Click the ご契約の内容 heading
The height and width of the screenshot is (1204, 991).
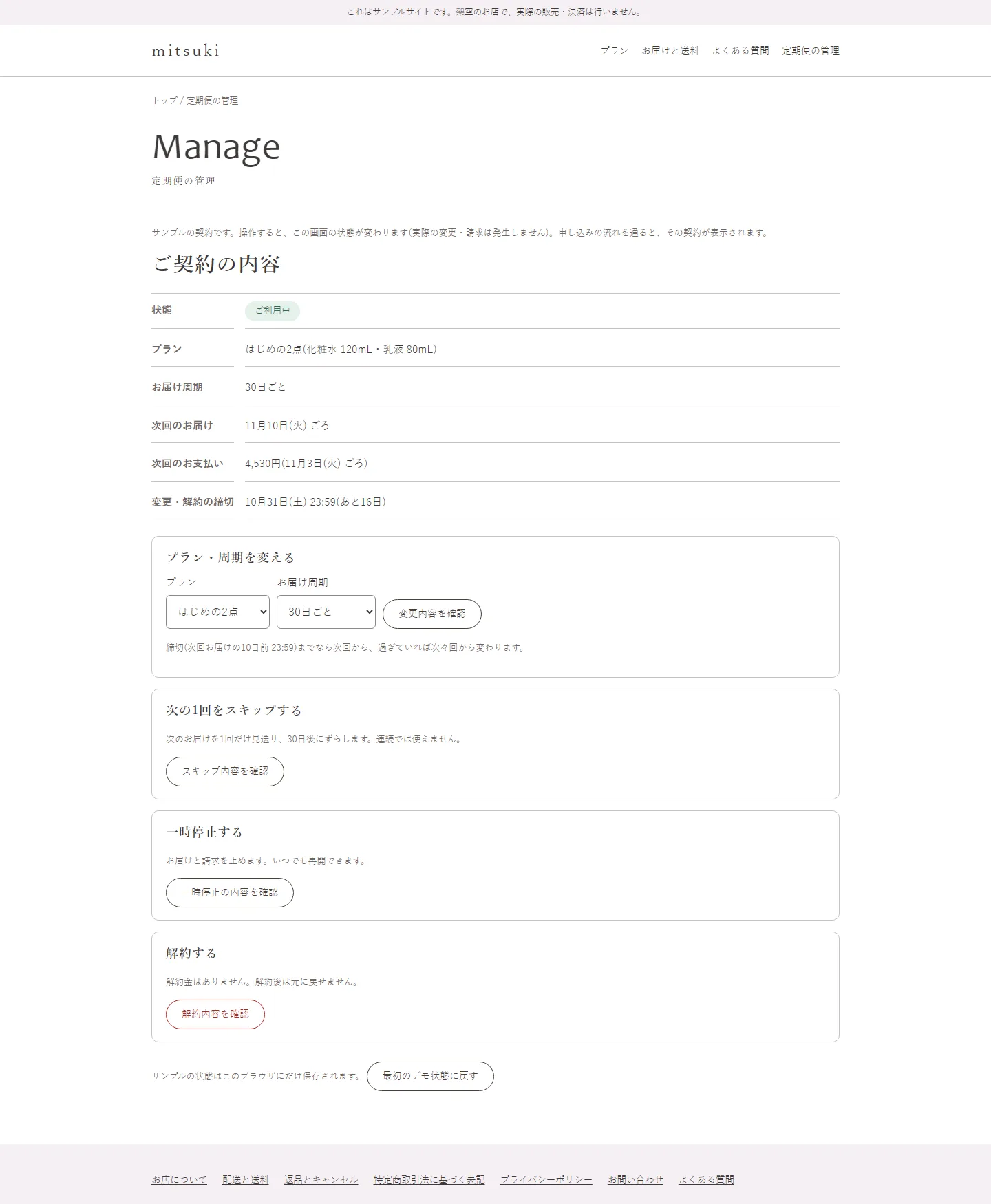[x=216, y=264]
